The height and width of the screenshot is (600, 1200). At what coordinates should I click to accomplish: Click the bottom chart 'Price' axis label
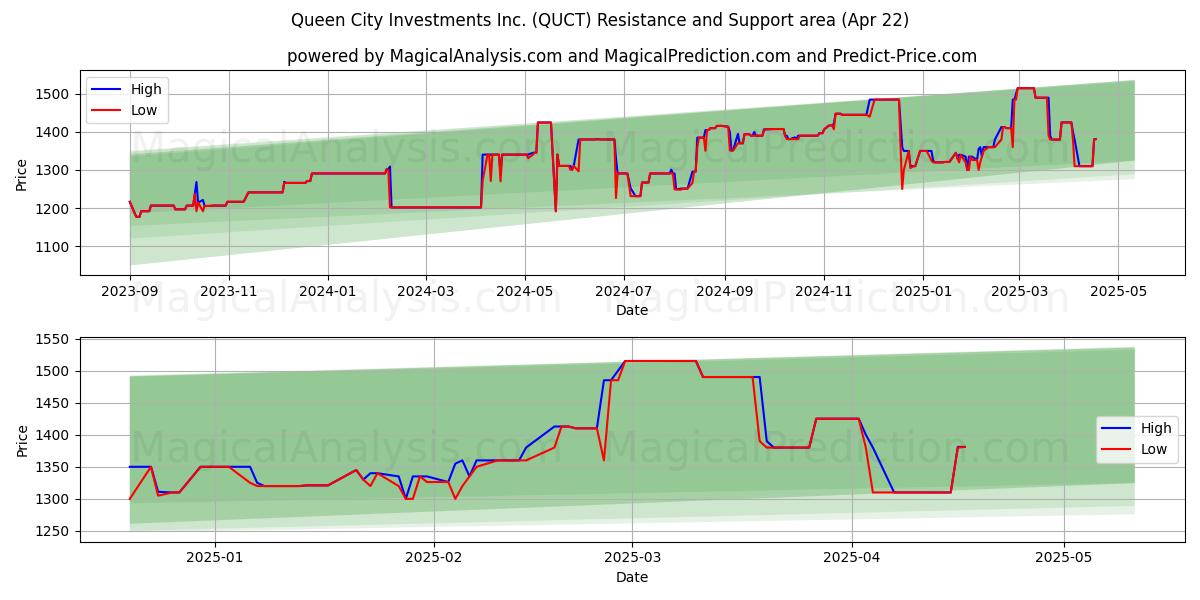click(x=22, y=440)
